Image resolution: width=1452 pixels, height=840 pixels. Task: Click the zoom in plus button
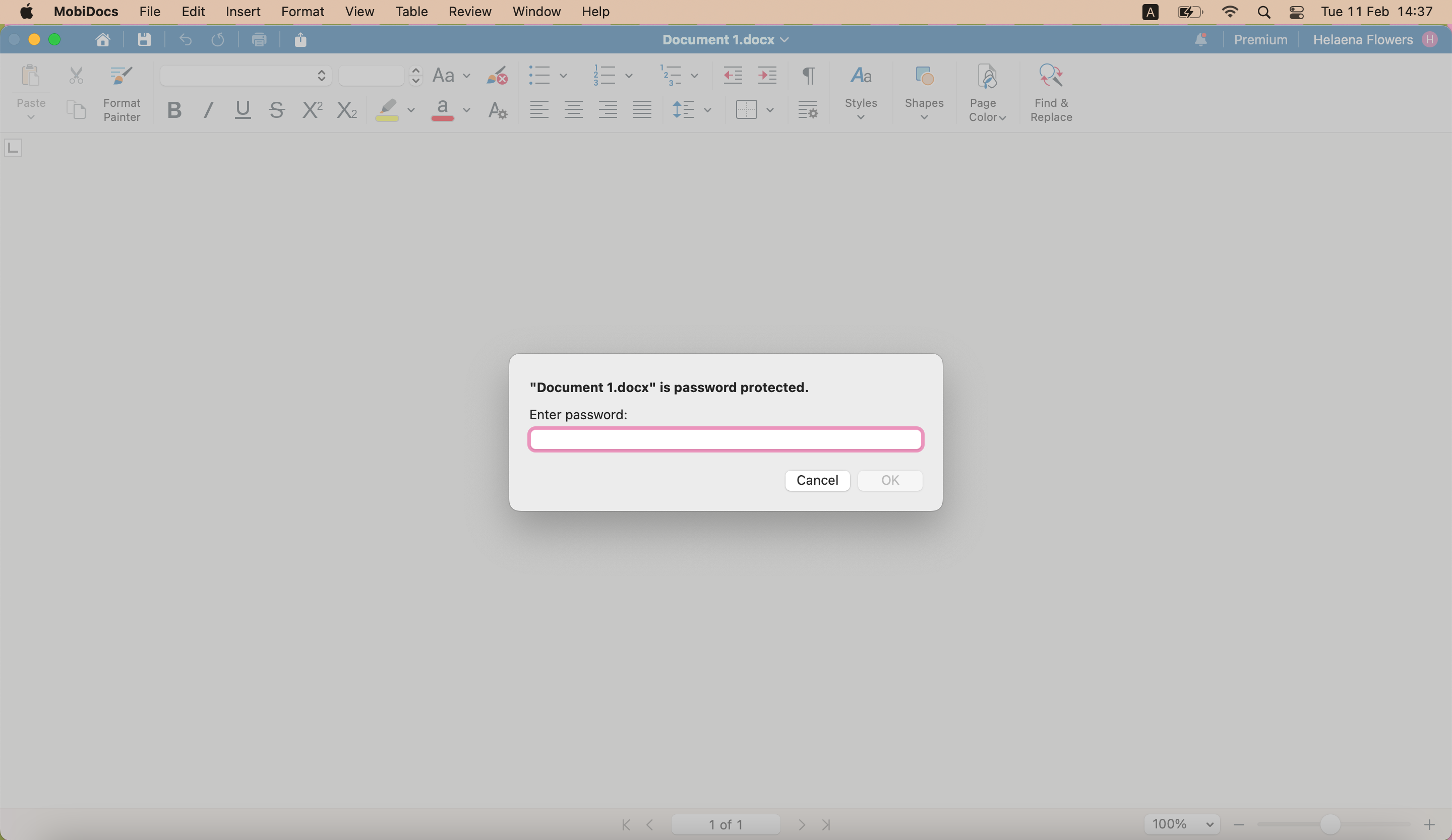(1429, 824)
